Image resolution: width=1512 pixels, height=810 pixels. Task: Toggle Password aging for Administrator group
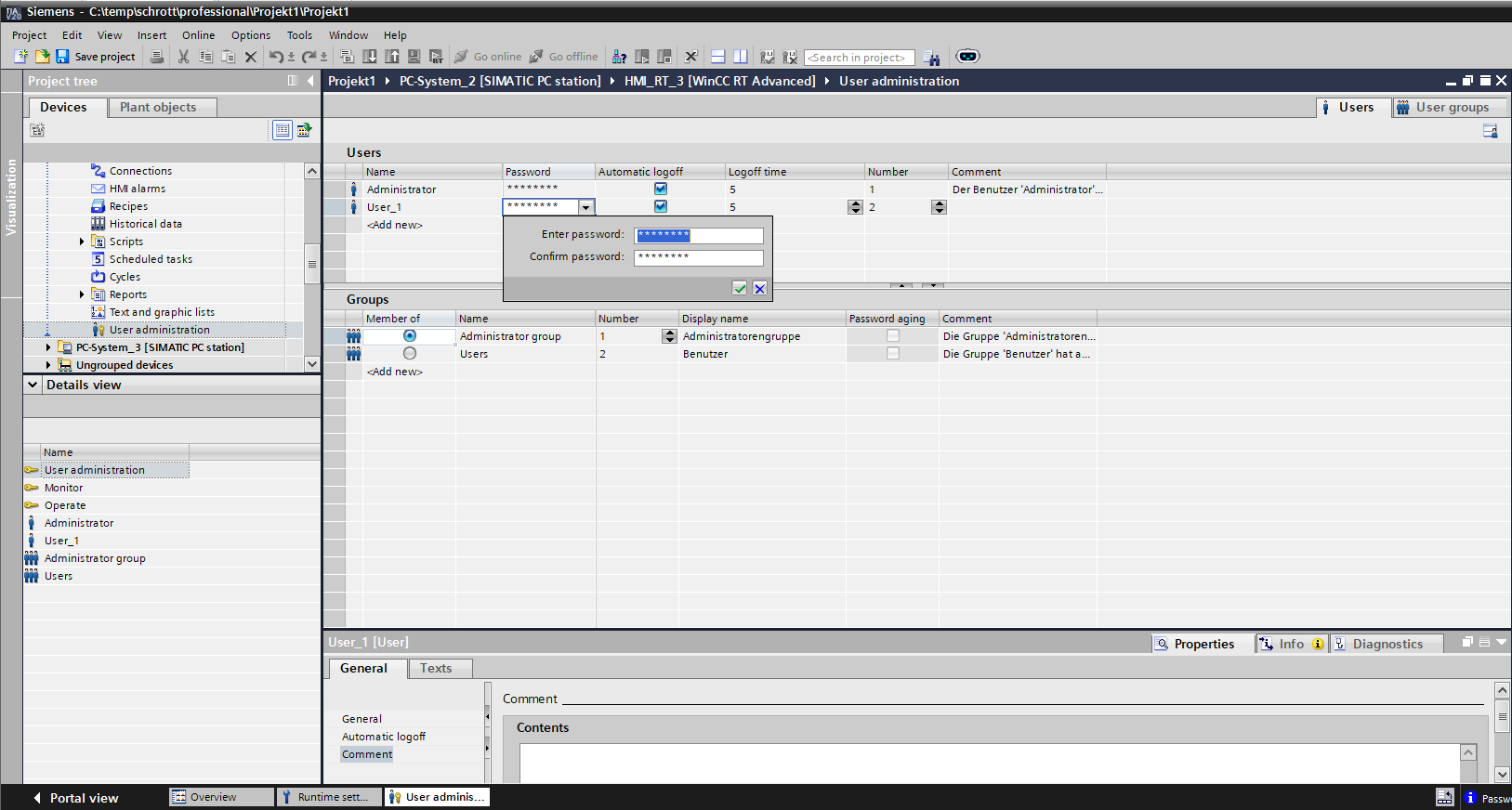pos(892,336)
